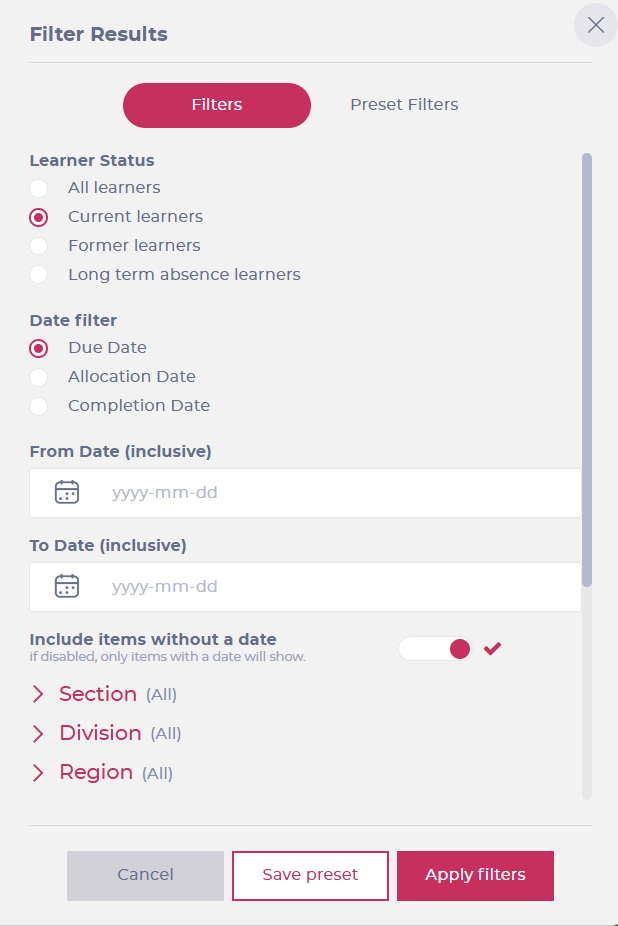Screen dimensions: 618x926
Task: Click the vertical scrollbar thumb
Action: [x=587, y=368]
